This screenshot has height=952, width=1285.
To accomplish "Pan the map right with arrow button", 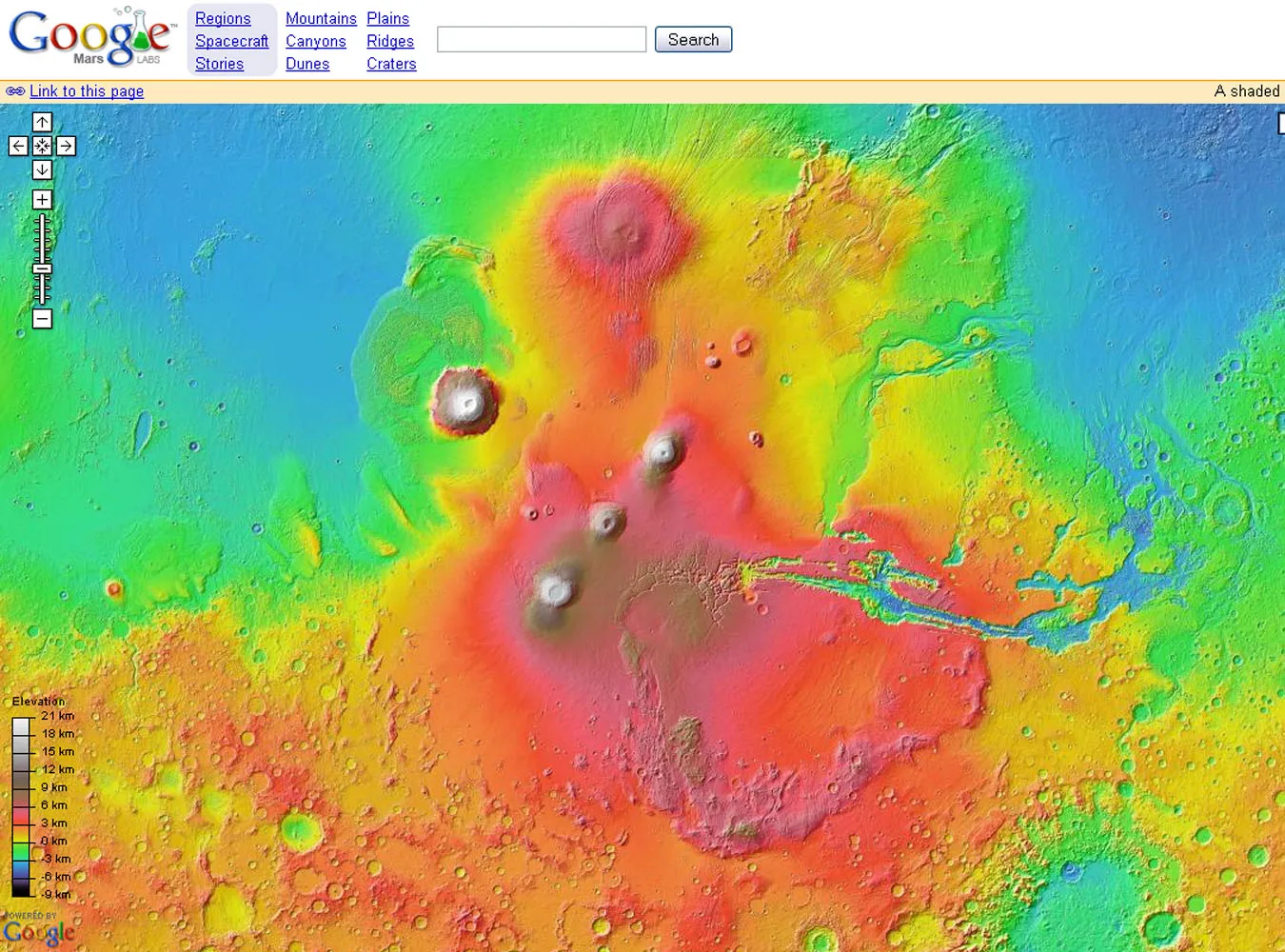I will tap(66, 146).
